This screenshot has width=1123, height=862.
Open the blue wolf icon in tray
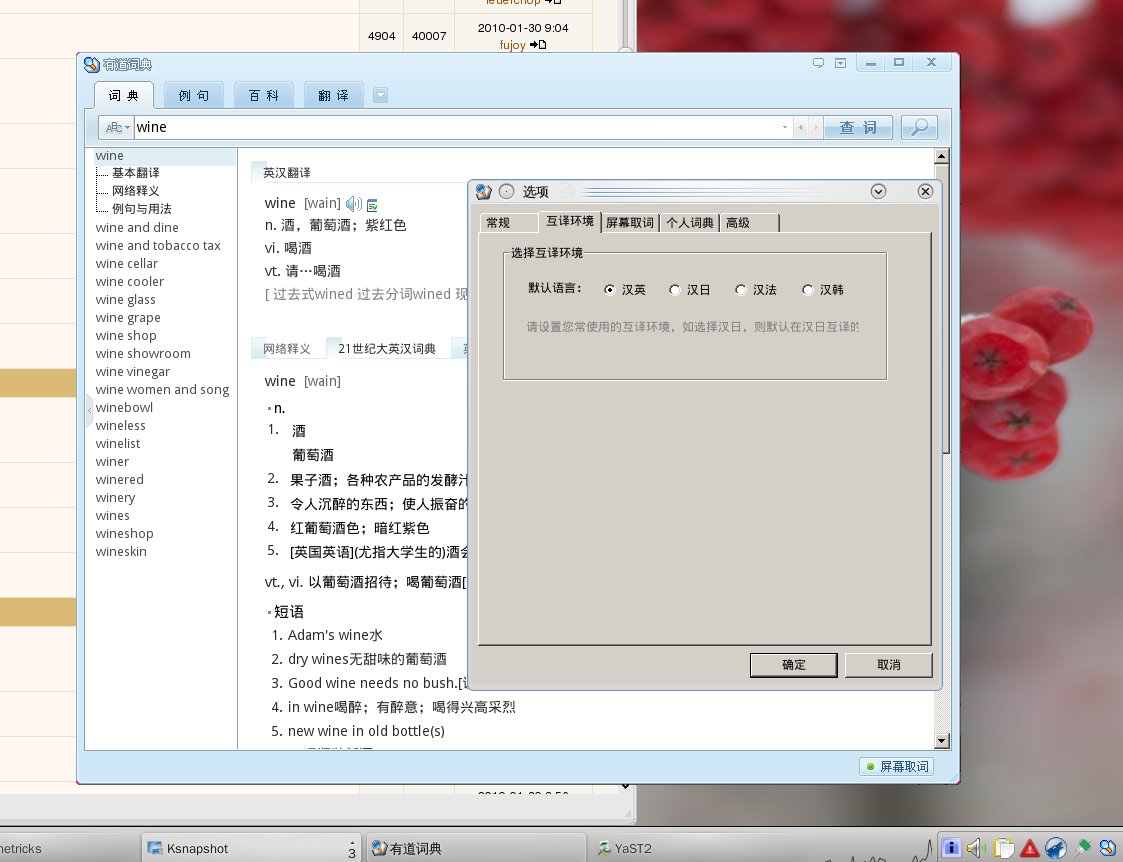1056,848
